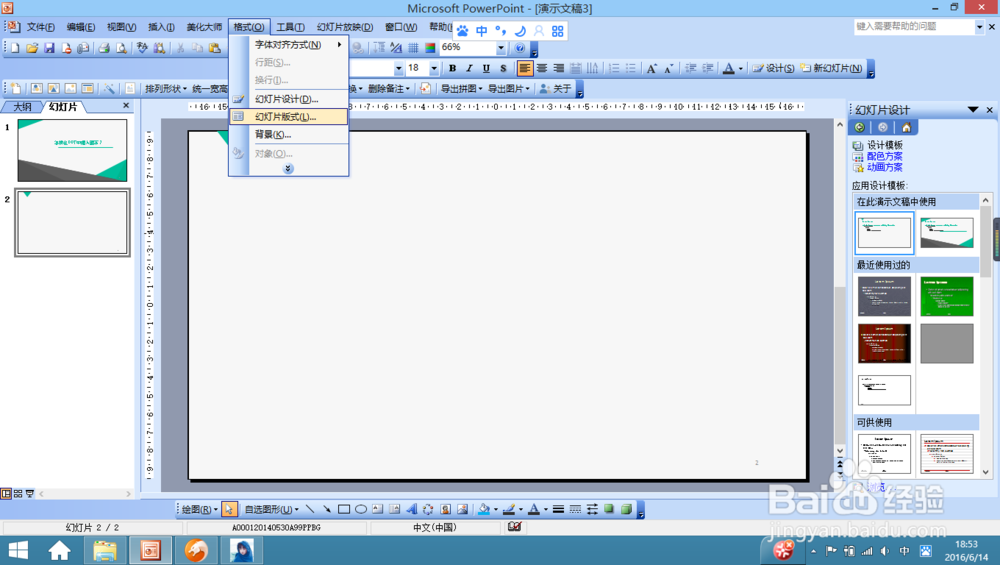Screen dimensions: 1000x565
Task: Open 导出拼图 dropdown
Action: click(x=461, y=89)
